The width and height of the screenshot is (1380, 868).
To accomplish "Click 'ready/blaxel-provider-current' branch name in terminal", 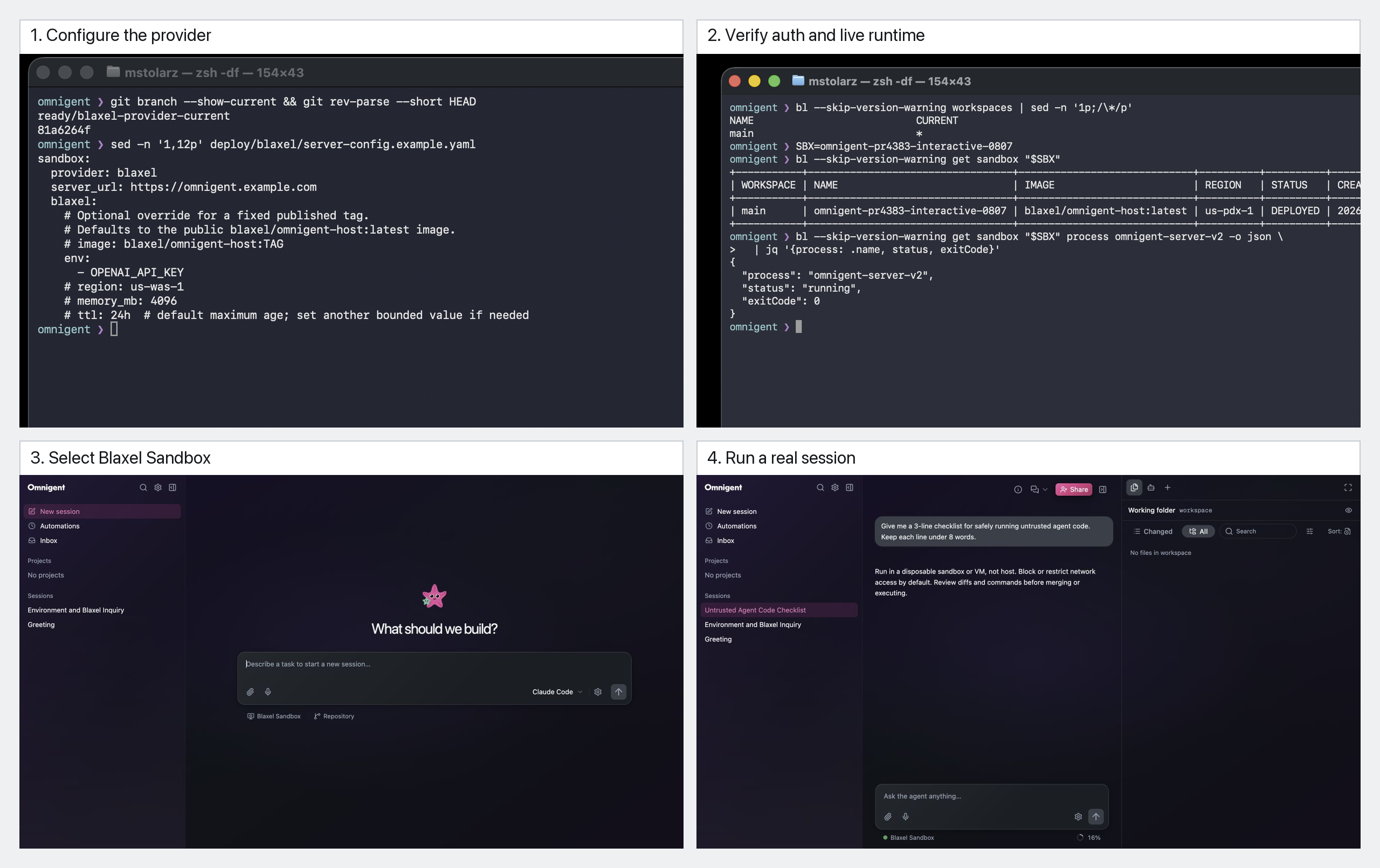I will (x=134, y=116).
